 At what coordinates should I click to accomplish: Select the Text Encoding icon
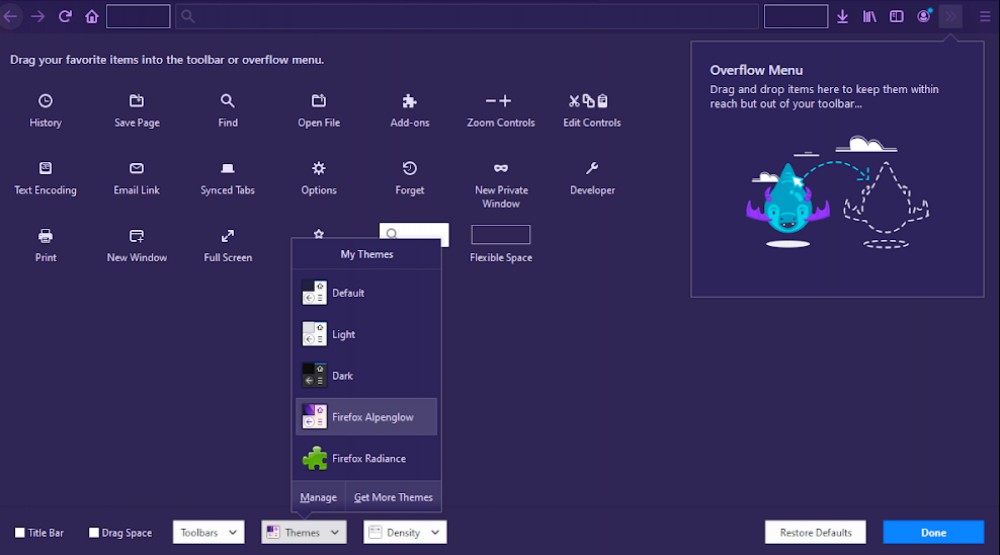point(45,168)
